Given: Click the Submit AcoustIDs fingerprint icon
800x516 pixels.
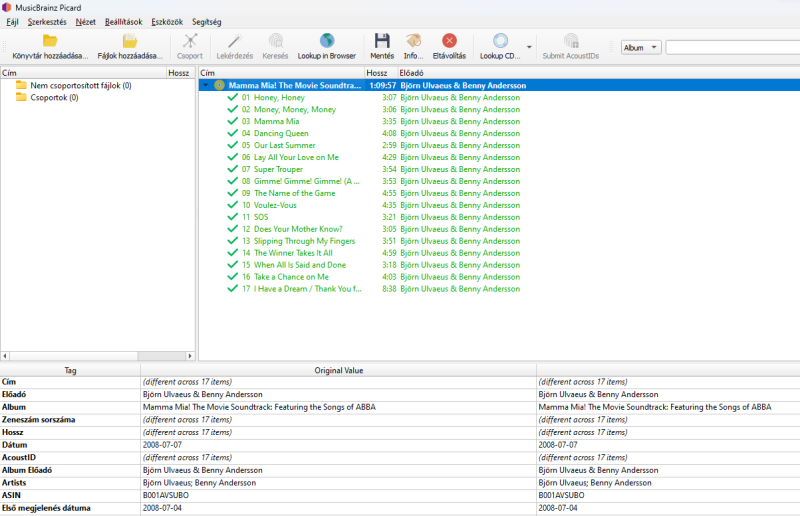Looking at the screenshot, I should tap(571, 41).
